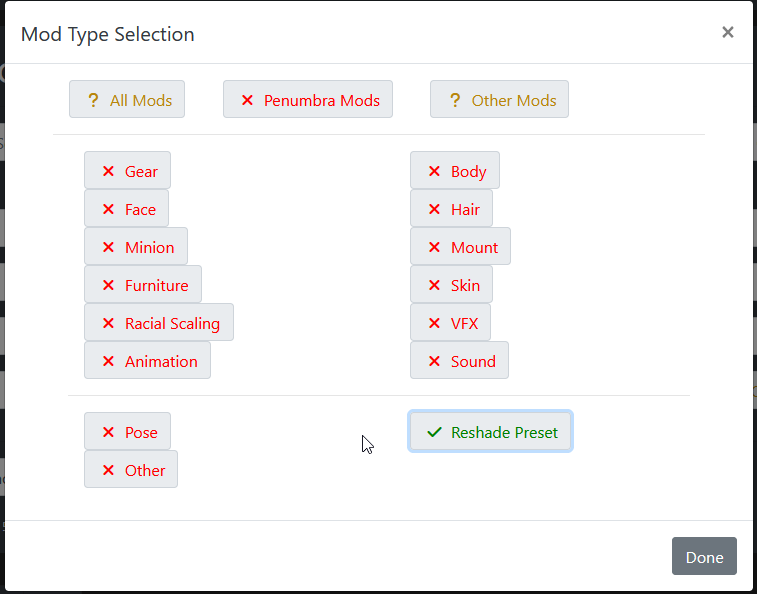Confirm selection with Done button

(x=704, y=556)
